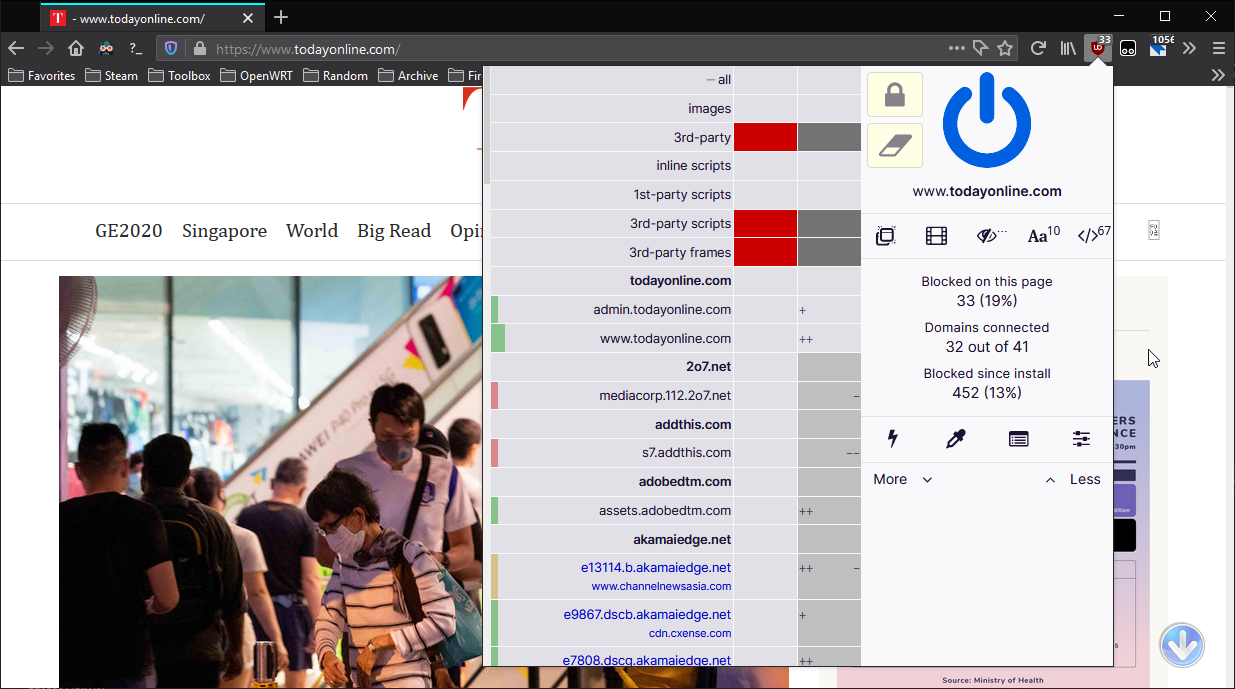1235x689 pixels.
Task: Select the www.todayonline.com browser tab
Action: point(153,17)
